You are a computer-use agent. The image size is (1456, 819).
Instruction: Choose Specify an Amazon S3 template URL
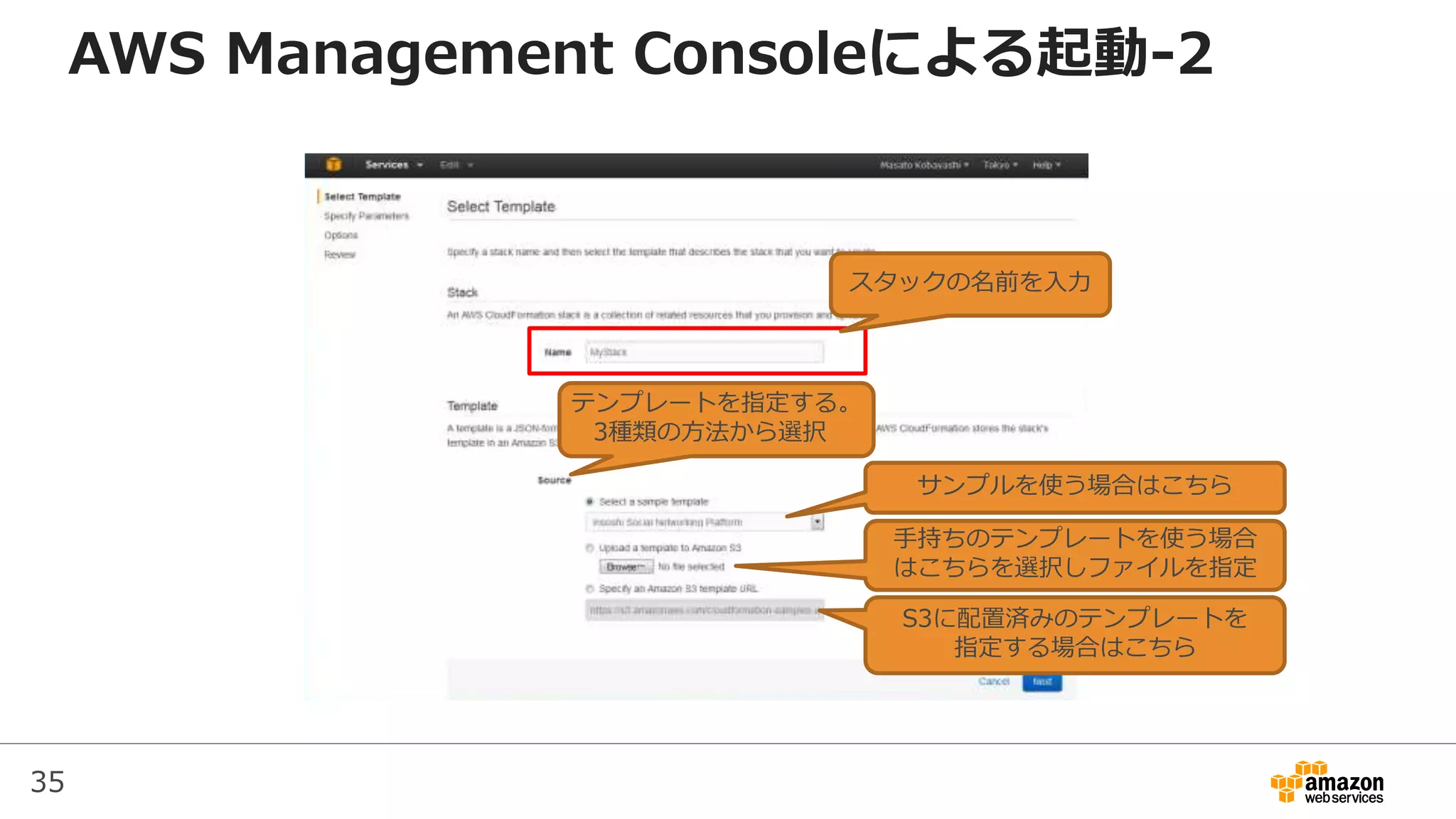coord(589,589)
